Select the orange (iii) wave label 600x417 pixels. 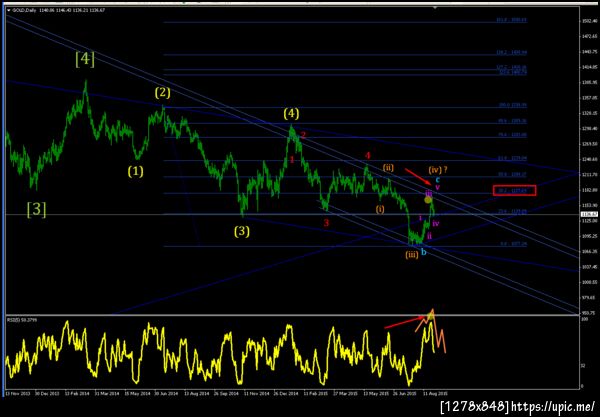tap(412, 254)
